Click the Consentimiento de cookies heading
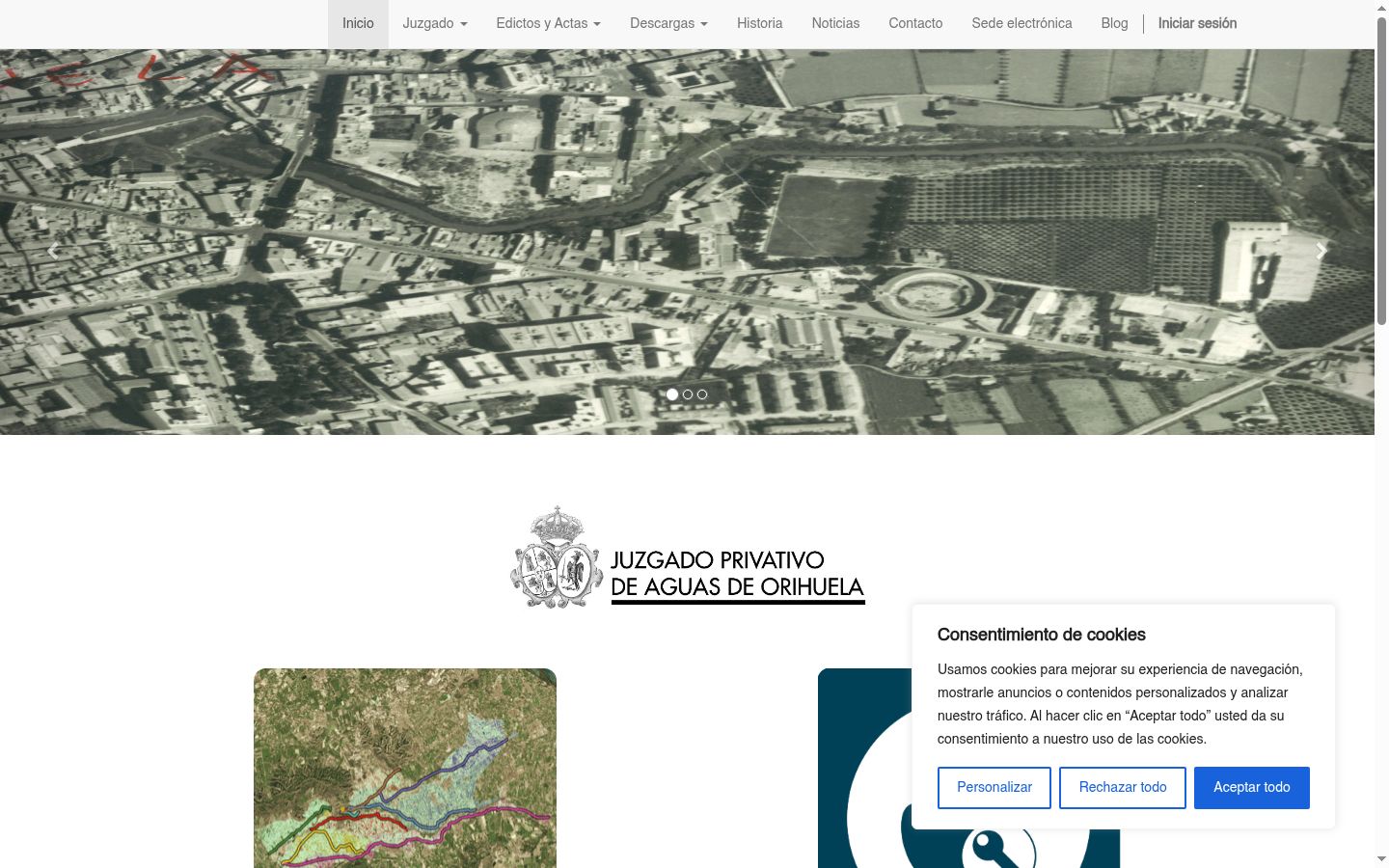 click(1042, 635)
